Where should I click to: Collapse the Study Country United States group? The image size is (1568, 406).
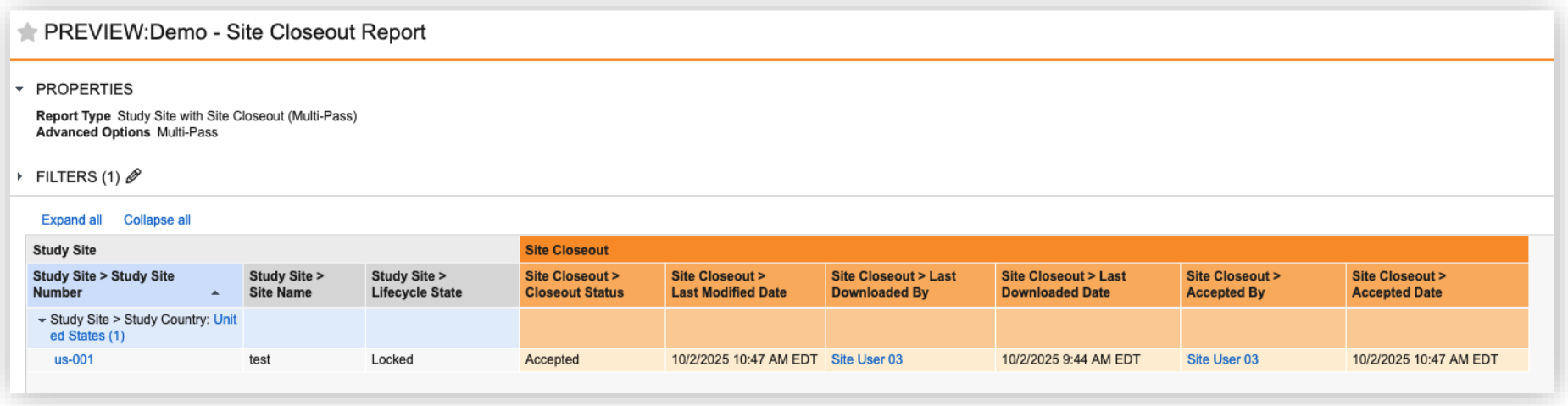click(x=42, y=320)
